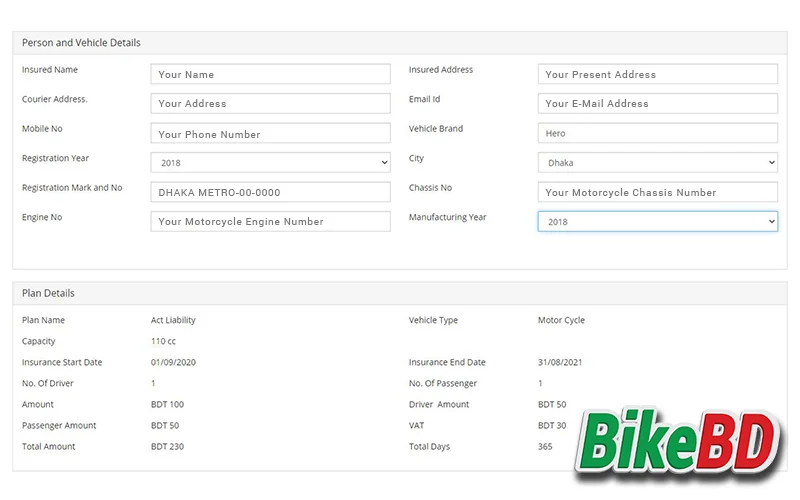
Task: Select the Courier Address input field
Action: (x=270, y=103)
